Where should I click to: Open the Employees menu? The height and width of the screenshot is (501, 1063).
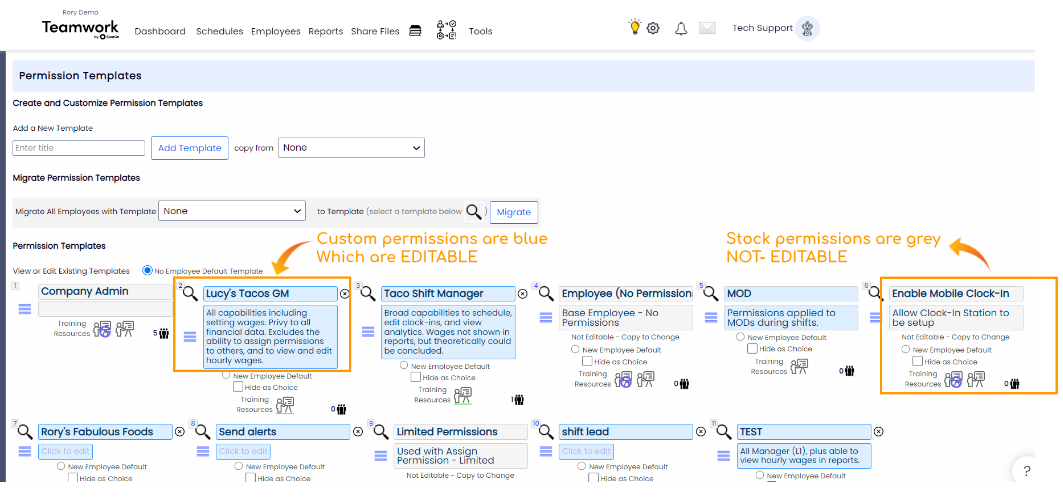click(x=275, y=31)
